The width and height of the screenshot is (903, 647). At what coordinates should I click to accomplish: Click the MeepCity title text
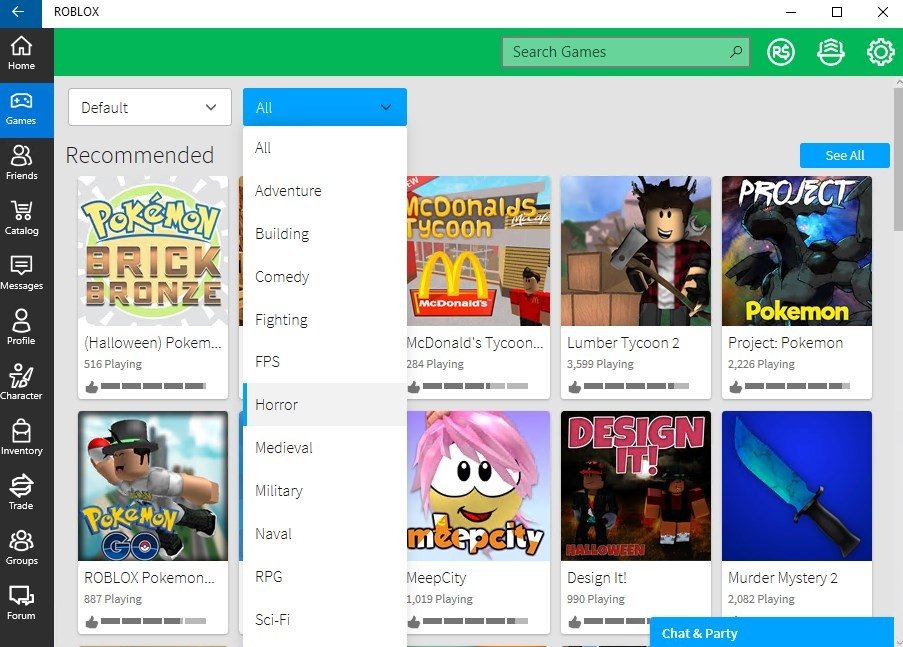click(x=437, y=578)
